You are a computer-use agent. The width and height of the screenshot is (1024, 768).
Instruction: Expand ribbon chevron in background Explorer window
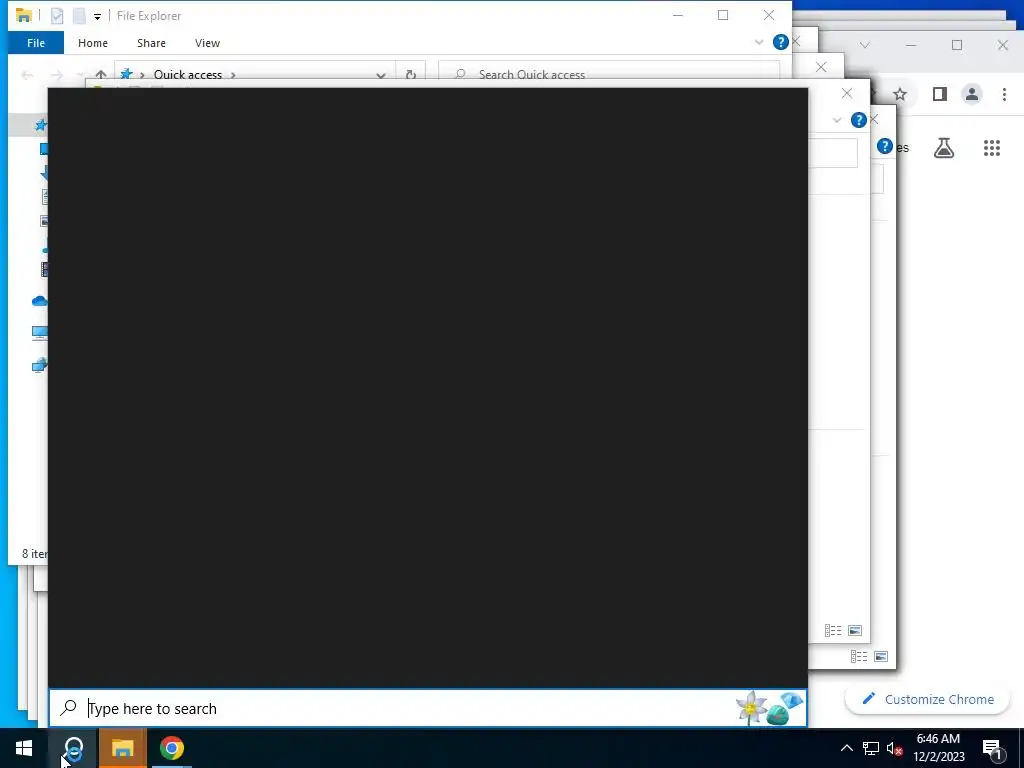[837, 120]
